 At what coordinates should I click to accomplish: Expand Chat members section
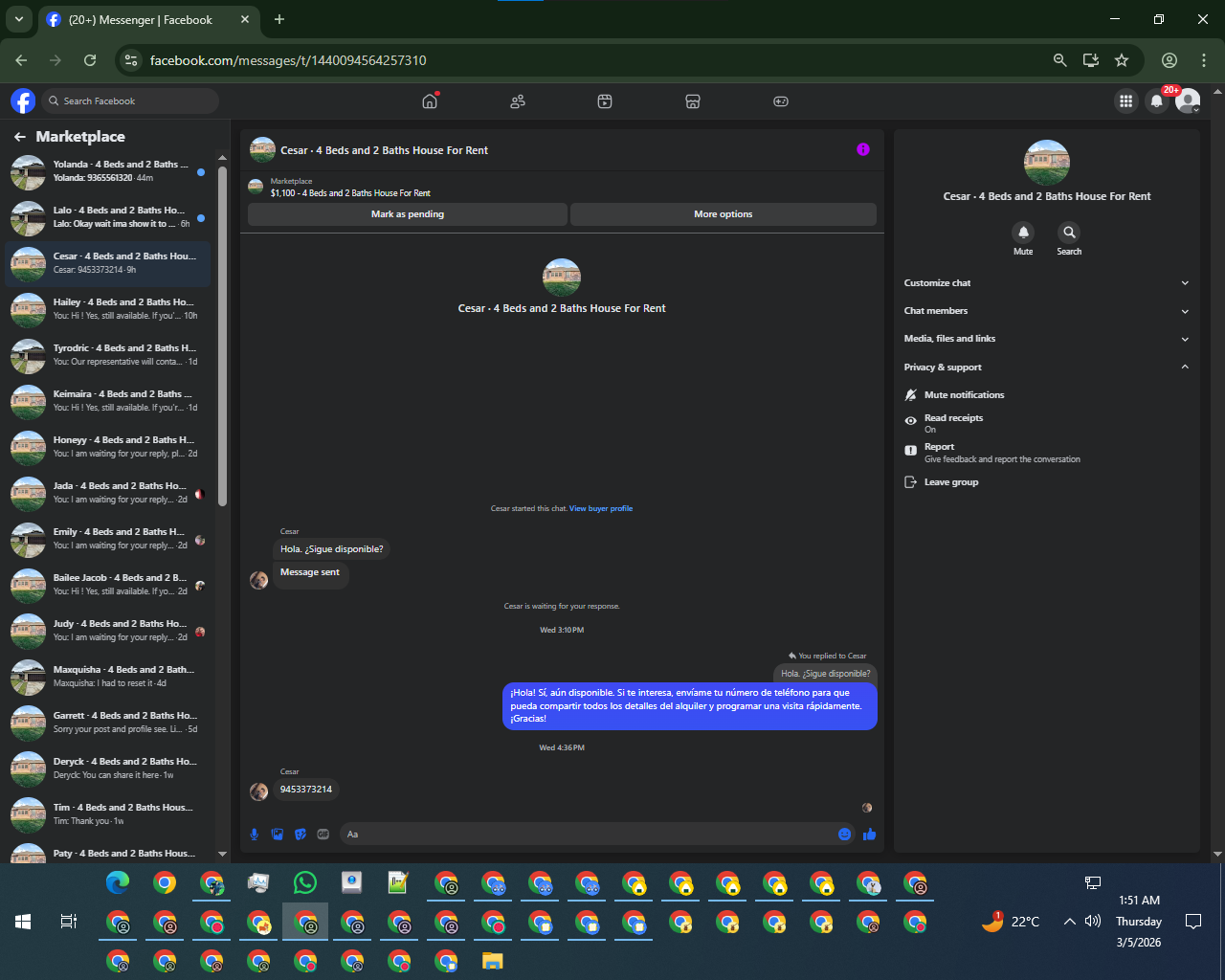point(1047,311)
